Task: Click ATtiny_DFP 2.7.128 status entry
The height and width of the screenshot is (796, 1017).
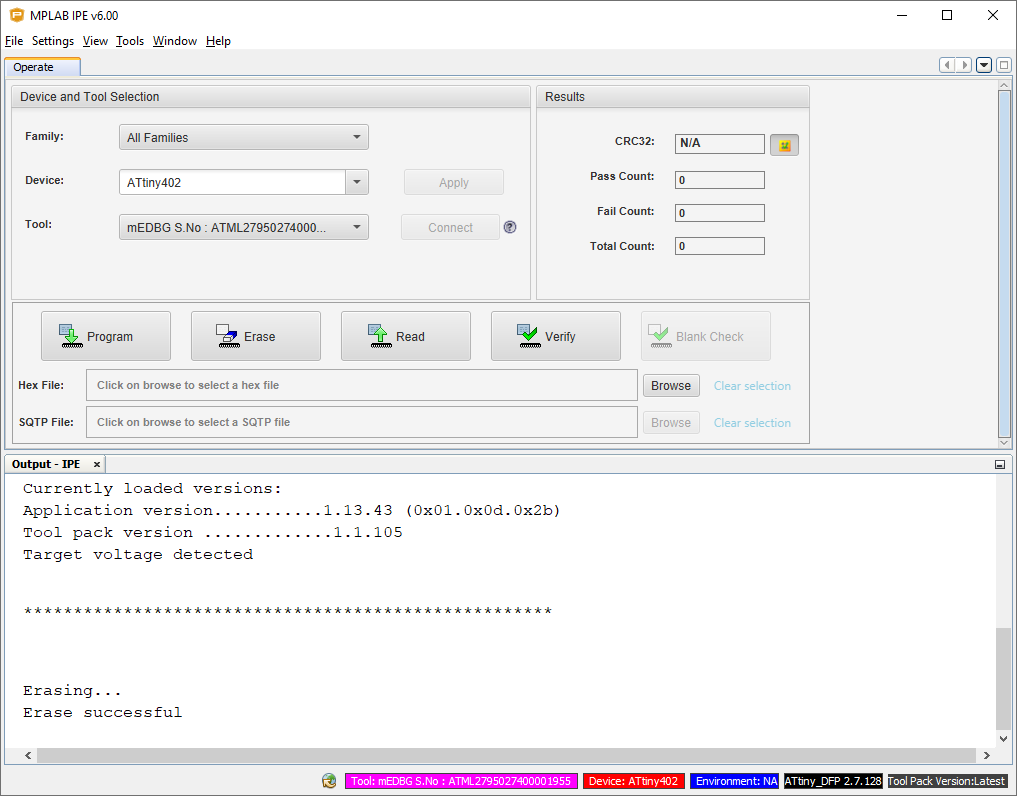Action: coord(833,781)
